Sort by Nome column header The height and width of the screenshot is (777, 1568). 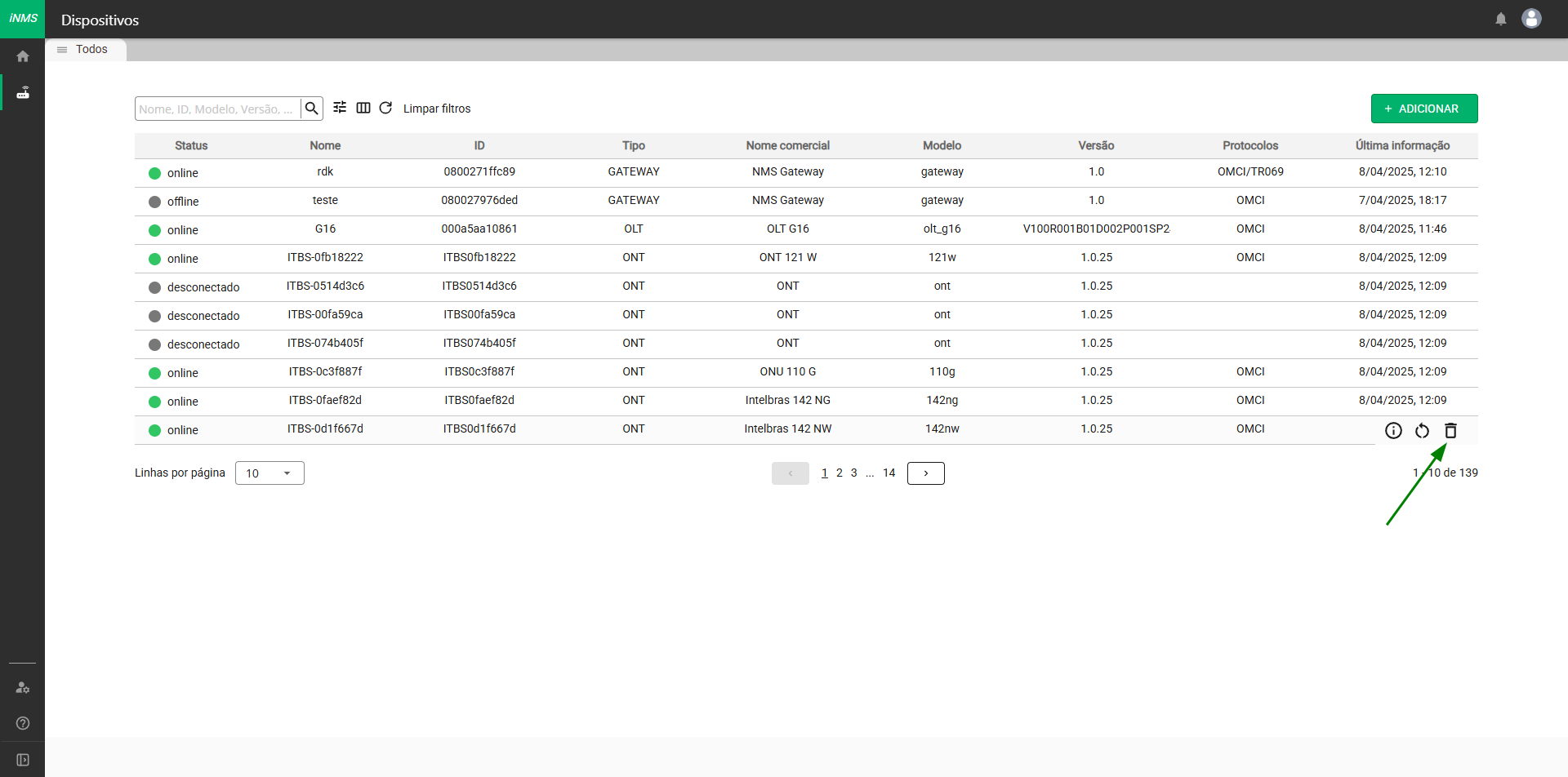325,145
